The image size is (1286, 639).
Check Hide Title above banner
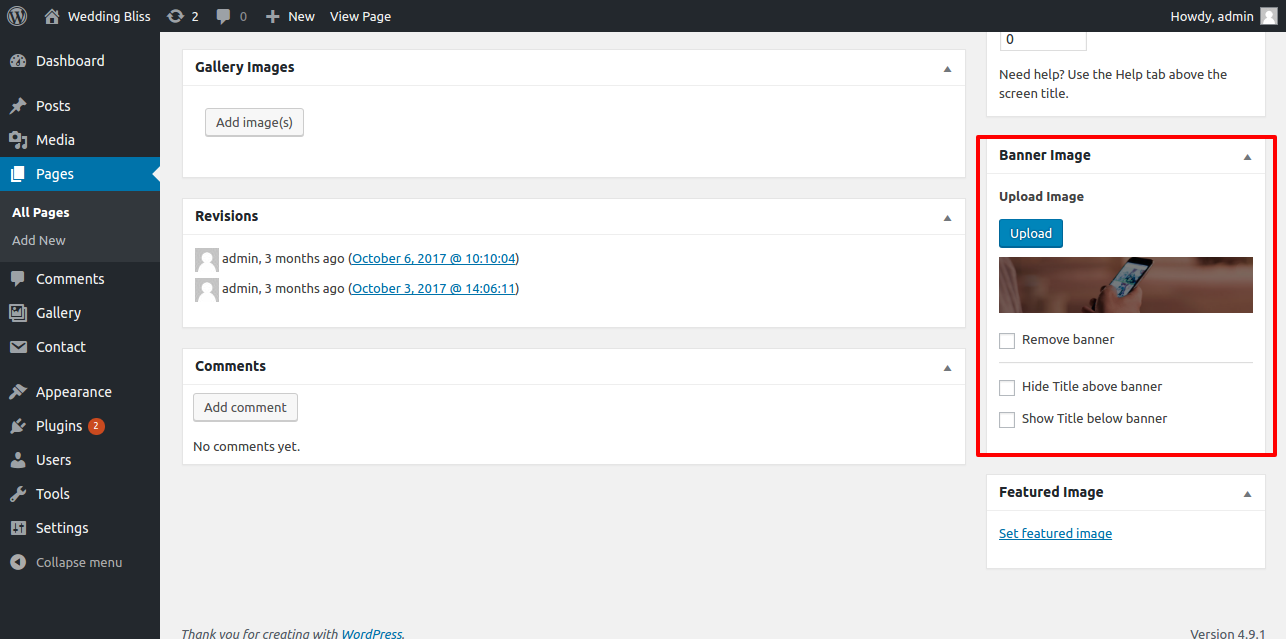(x=1007, y=388)
